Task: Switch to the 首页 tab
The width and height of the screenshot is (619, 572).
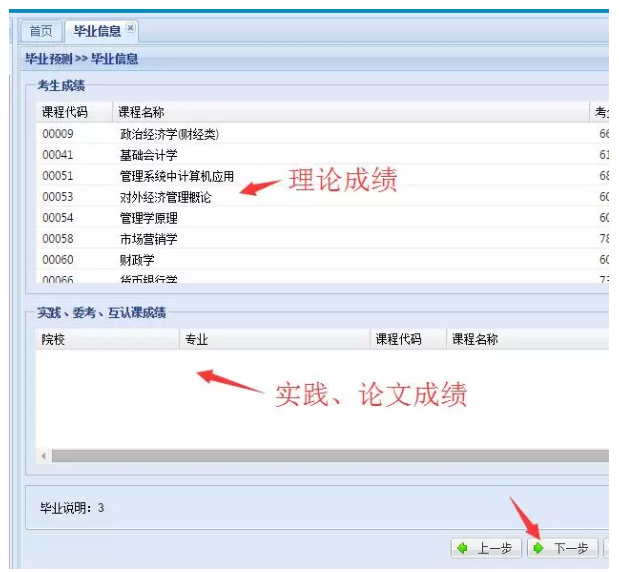Action: (41, 31)
